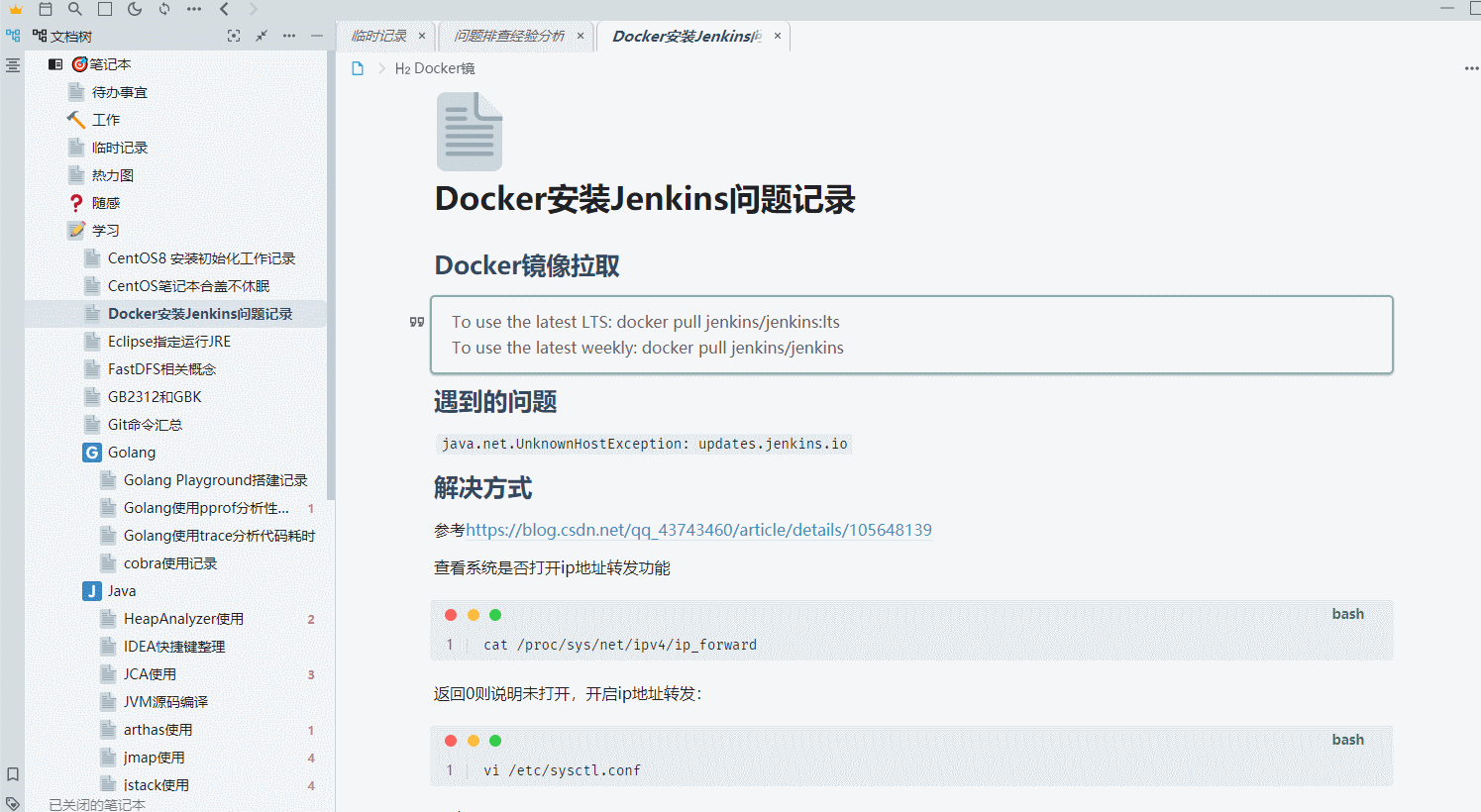Open the blog.csdn.net article link
Image resolution: width=1481 pixels, height=812 pixels.
tap(698, 530)
